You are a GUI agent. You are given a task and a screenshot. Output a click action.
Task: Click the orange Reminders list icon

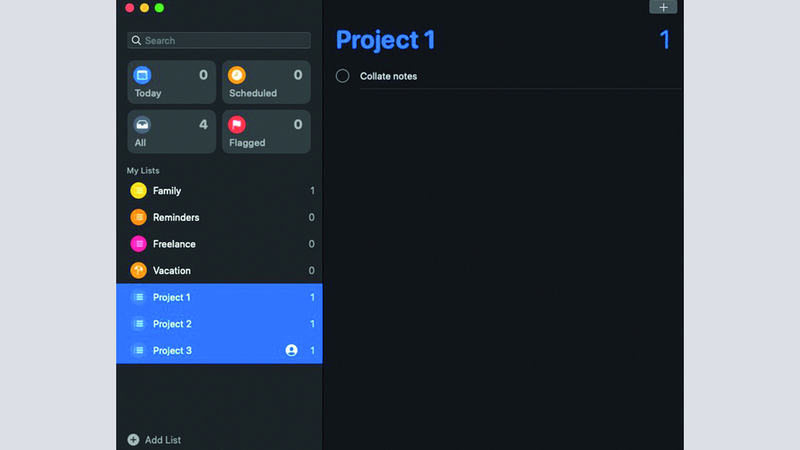point(138,217)
